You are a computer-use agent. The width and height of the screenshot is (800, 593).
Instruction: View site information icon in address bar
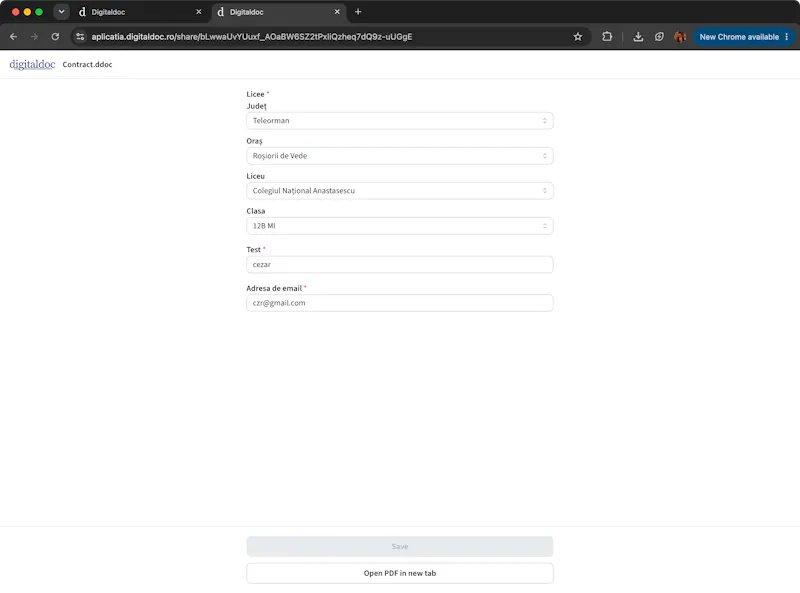(80, 37)
